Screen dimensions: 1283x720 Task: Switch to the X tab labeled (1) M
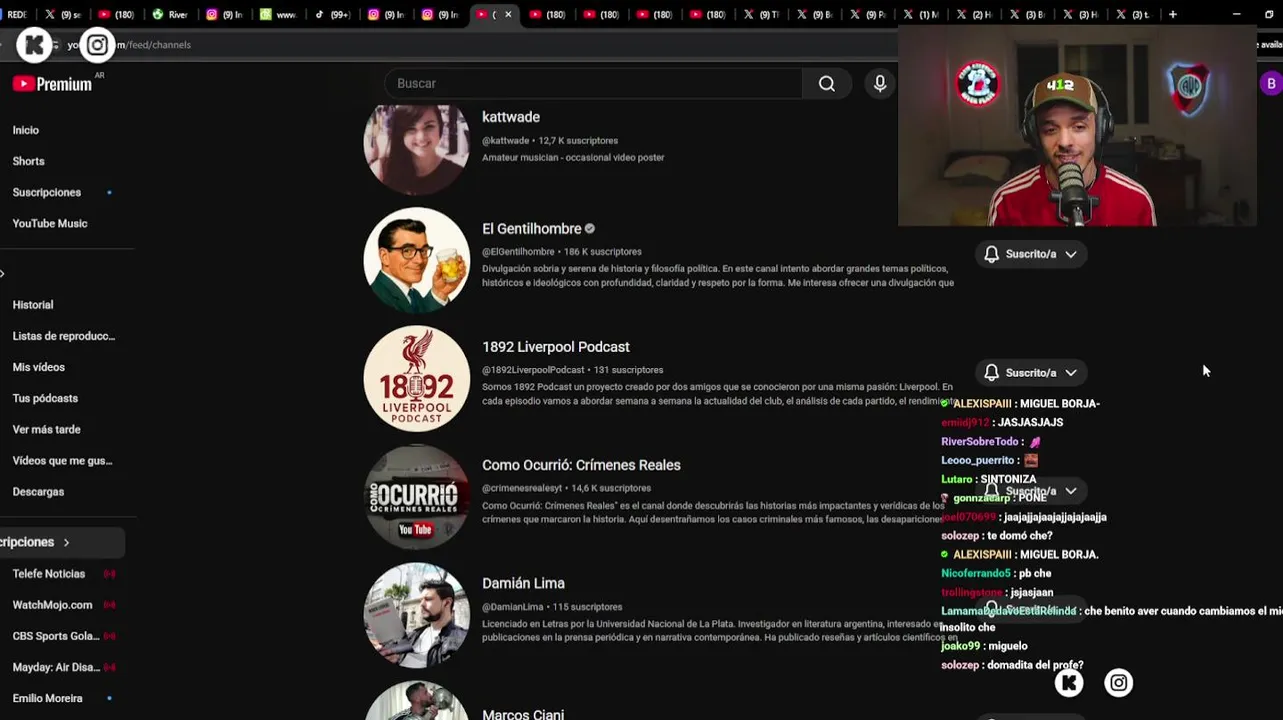(921, 14)
